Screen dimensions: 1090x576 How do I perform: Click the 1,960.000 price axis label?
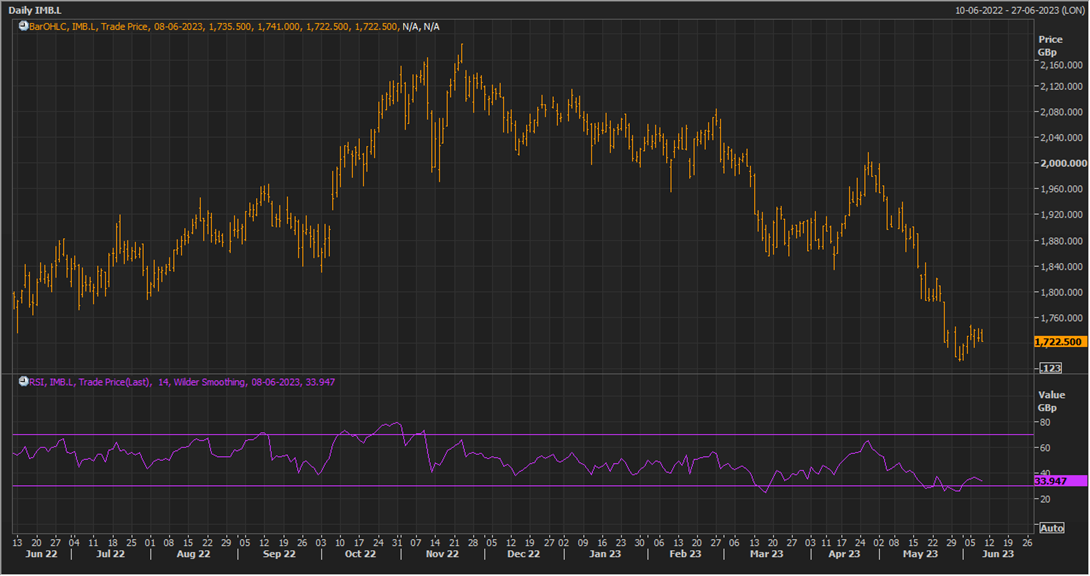pyautogui.click(x=1061, y=189)
